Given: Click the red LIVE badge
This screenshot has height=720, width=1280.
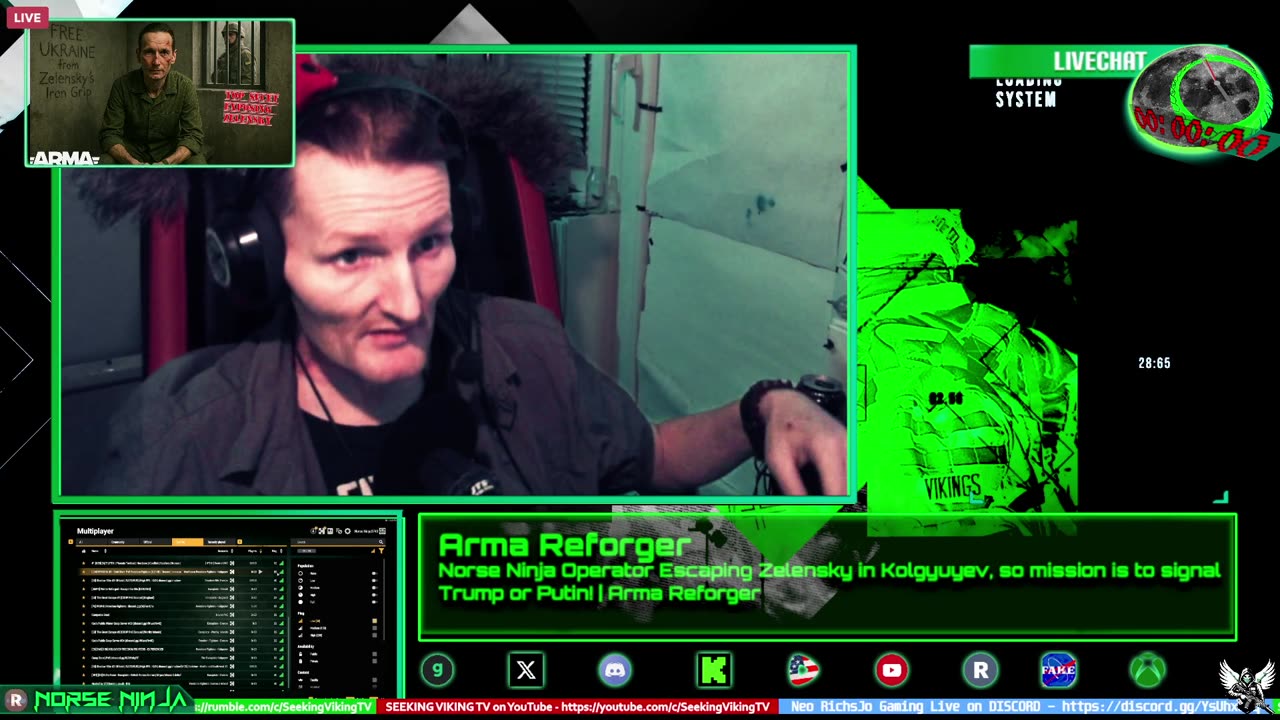Looking at the screenshot, I should (27, 17).
